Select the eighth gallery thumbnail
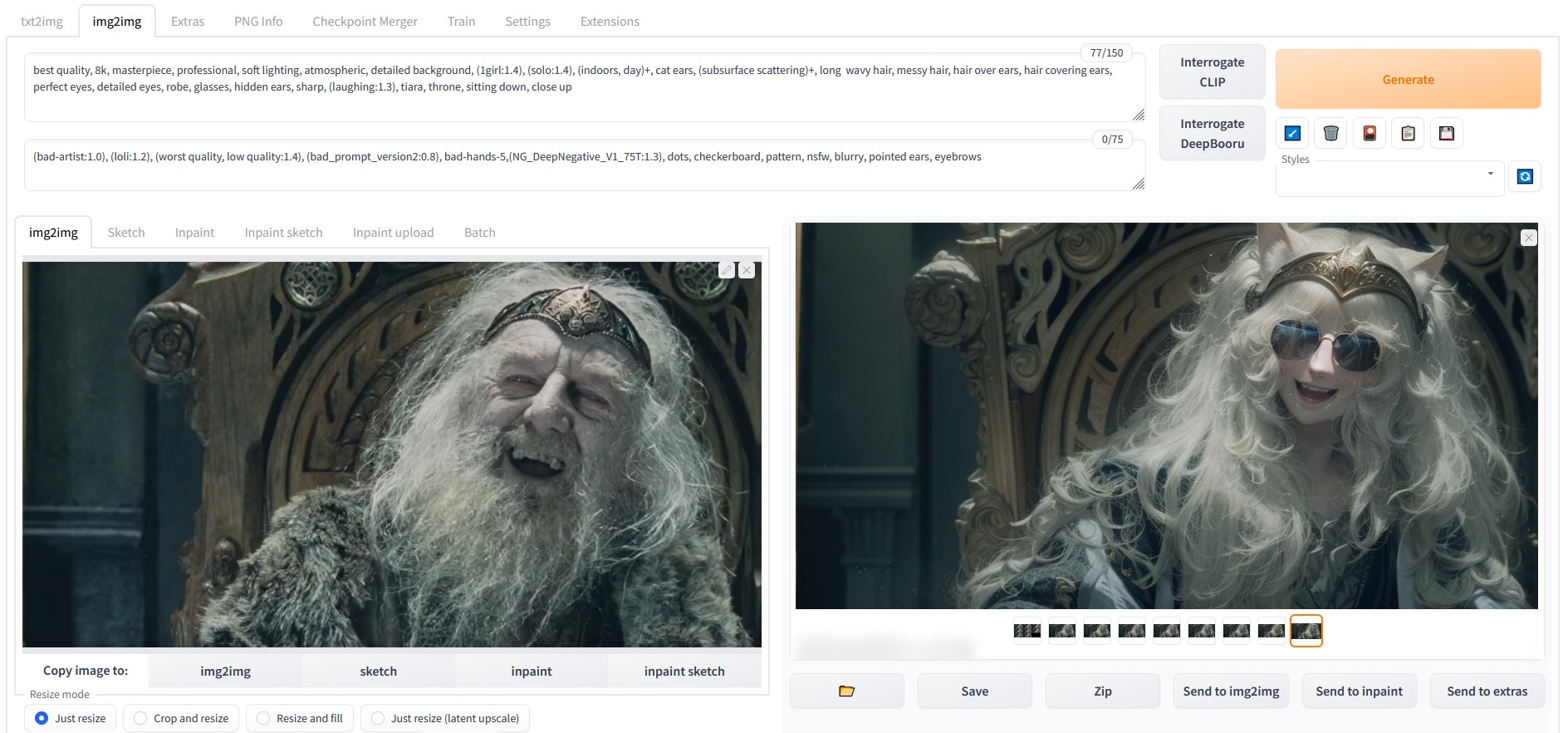This screenshot has height=733, width=1568. [1272, 631]
